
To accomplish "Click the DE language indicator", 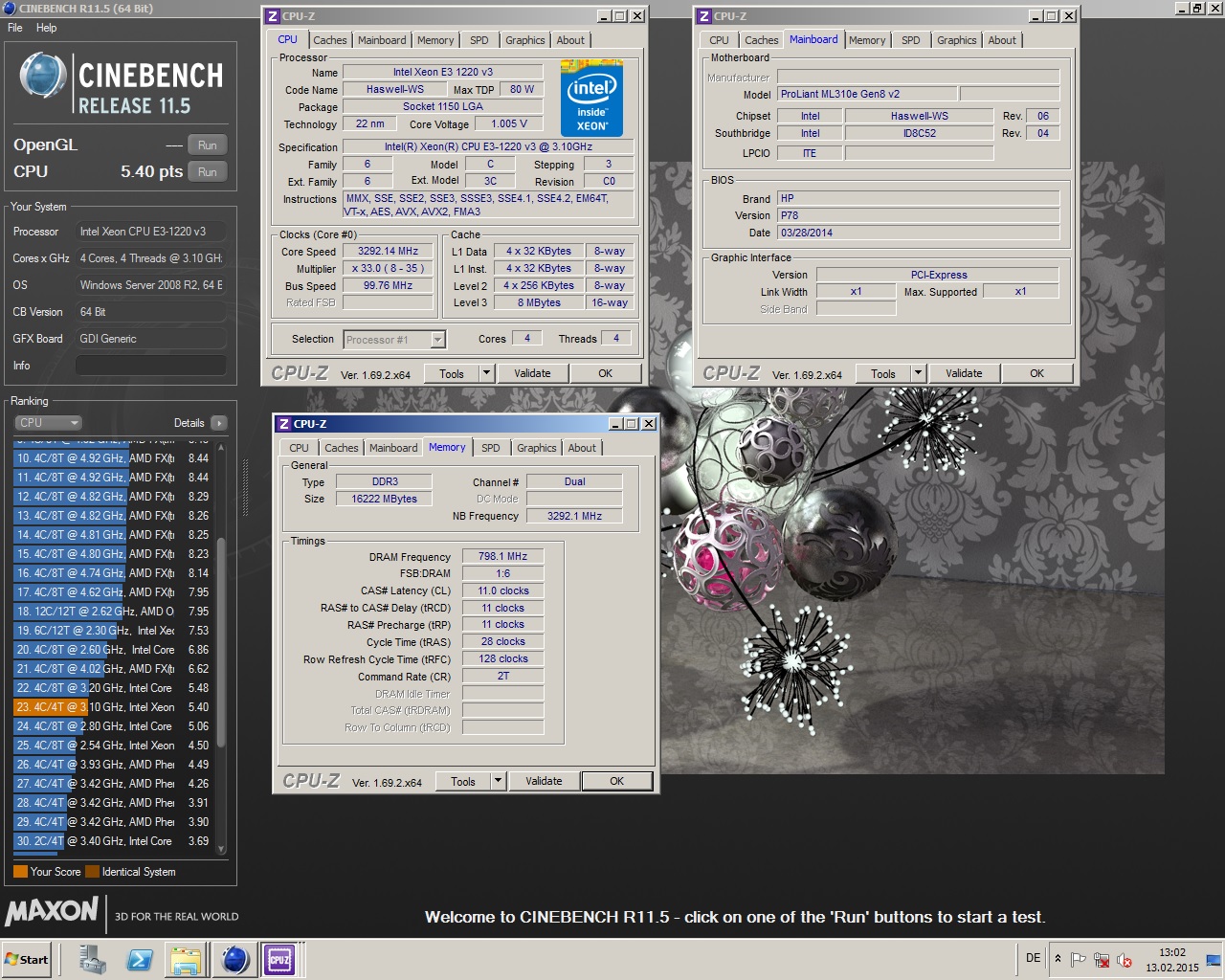I will [x=1033, y=958].
